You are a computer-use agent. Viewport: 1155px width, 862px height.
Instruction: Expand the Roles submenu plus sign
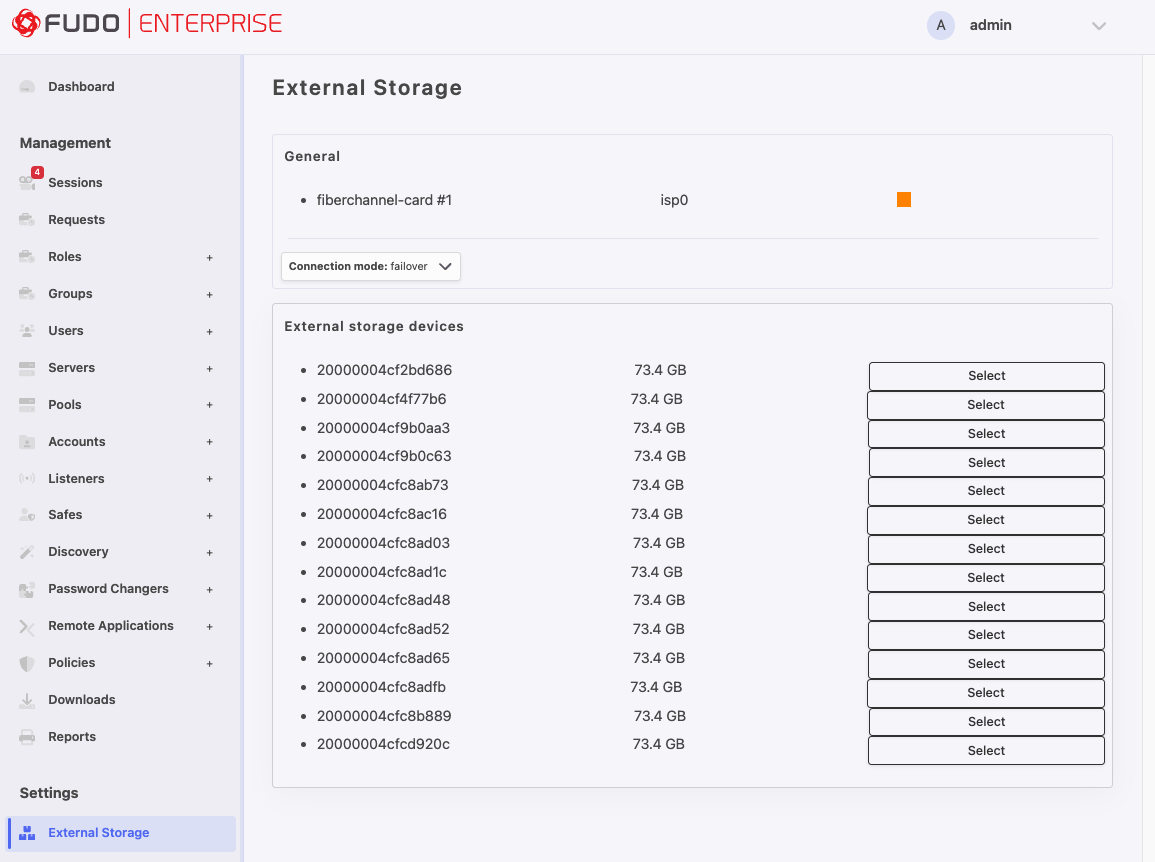tap(209, 257)
